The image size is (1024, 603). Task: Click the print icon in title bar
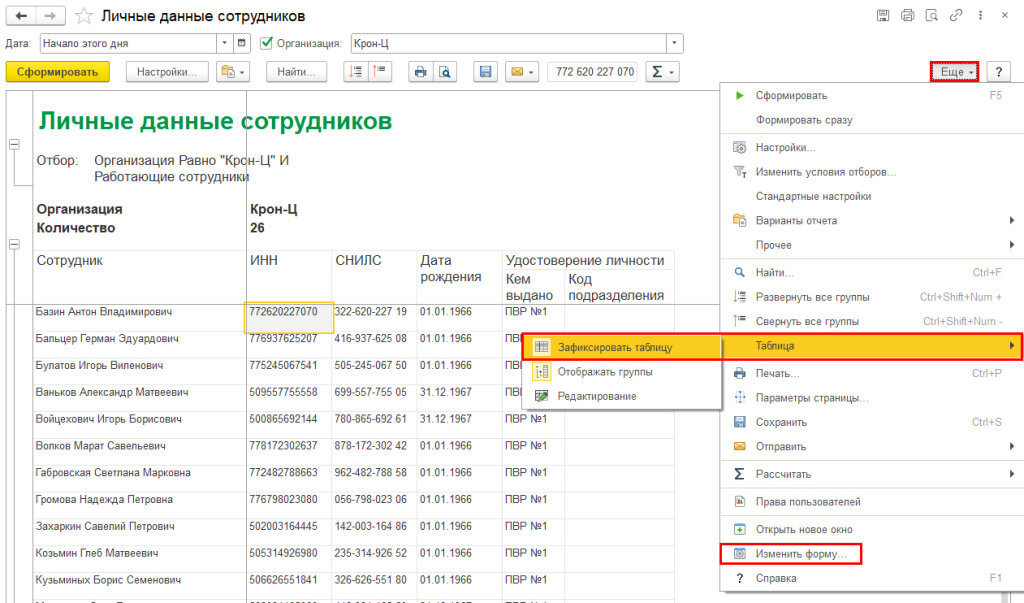point(907,16)
